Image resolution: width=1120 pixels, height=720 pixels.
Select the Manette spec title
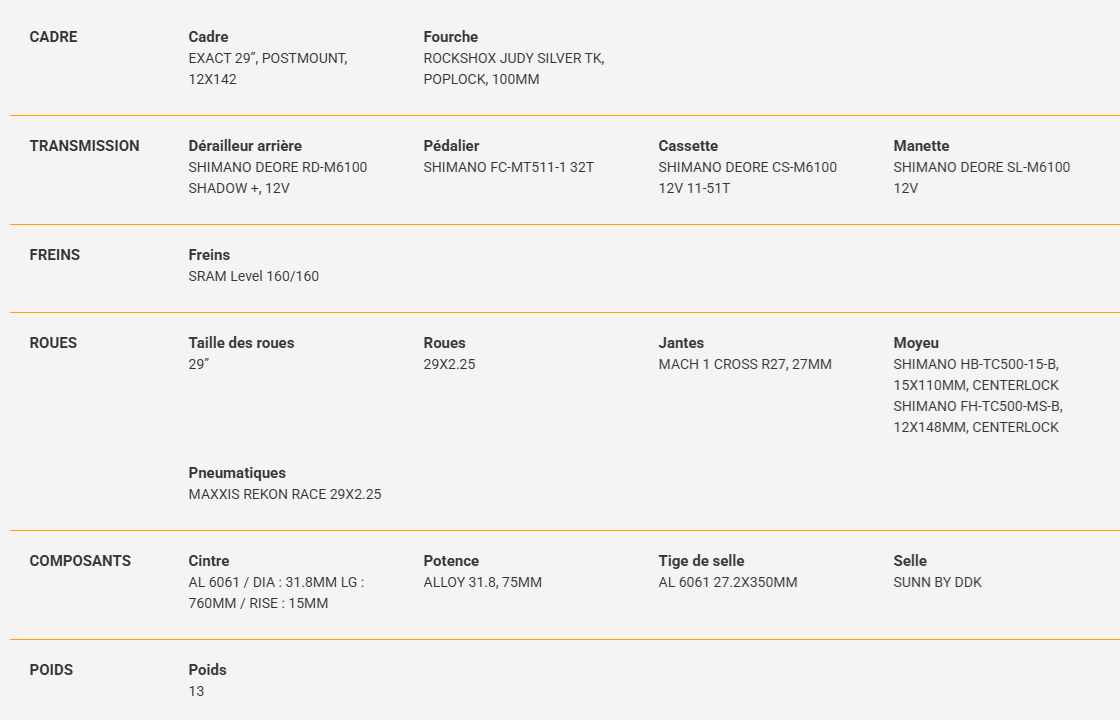click(x=921, y=146)
